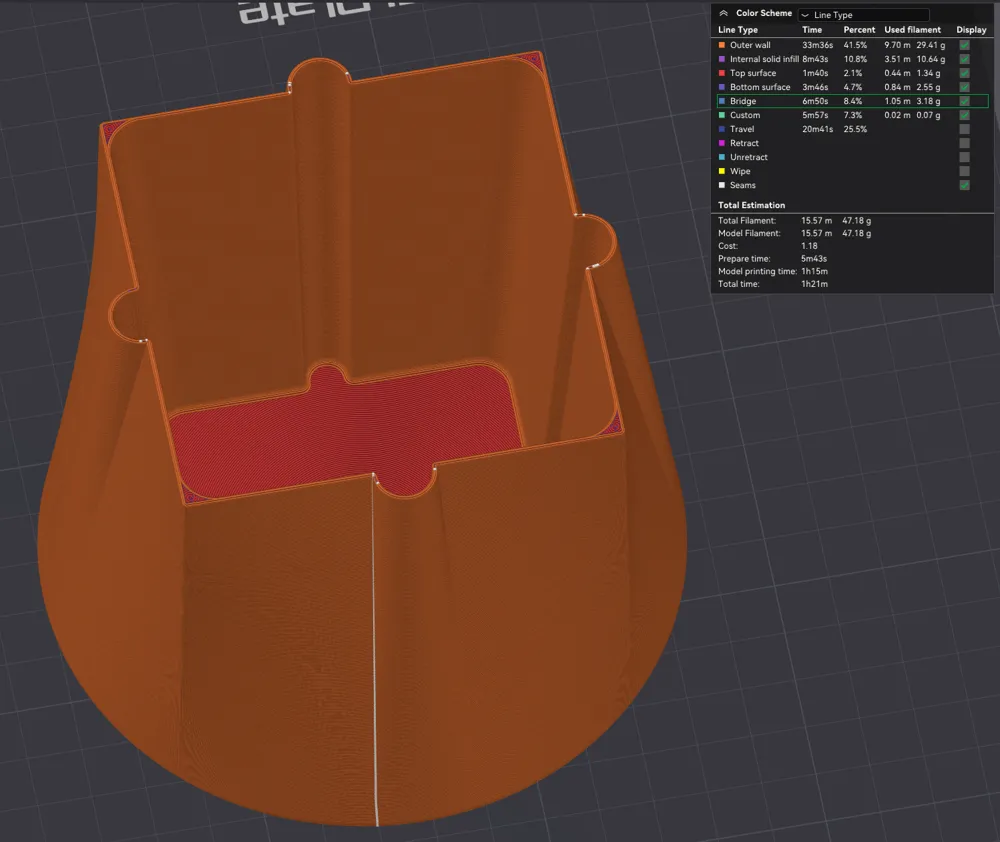The image size is (1000, 842).
Task: Click the Bridge color swatch
Action: pyautogui.click(x=722, y=101)
